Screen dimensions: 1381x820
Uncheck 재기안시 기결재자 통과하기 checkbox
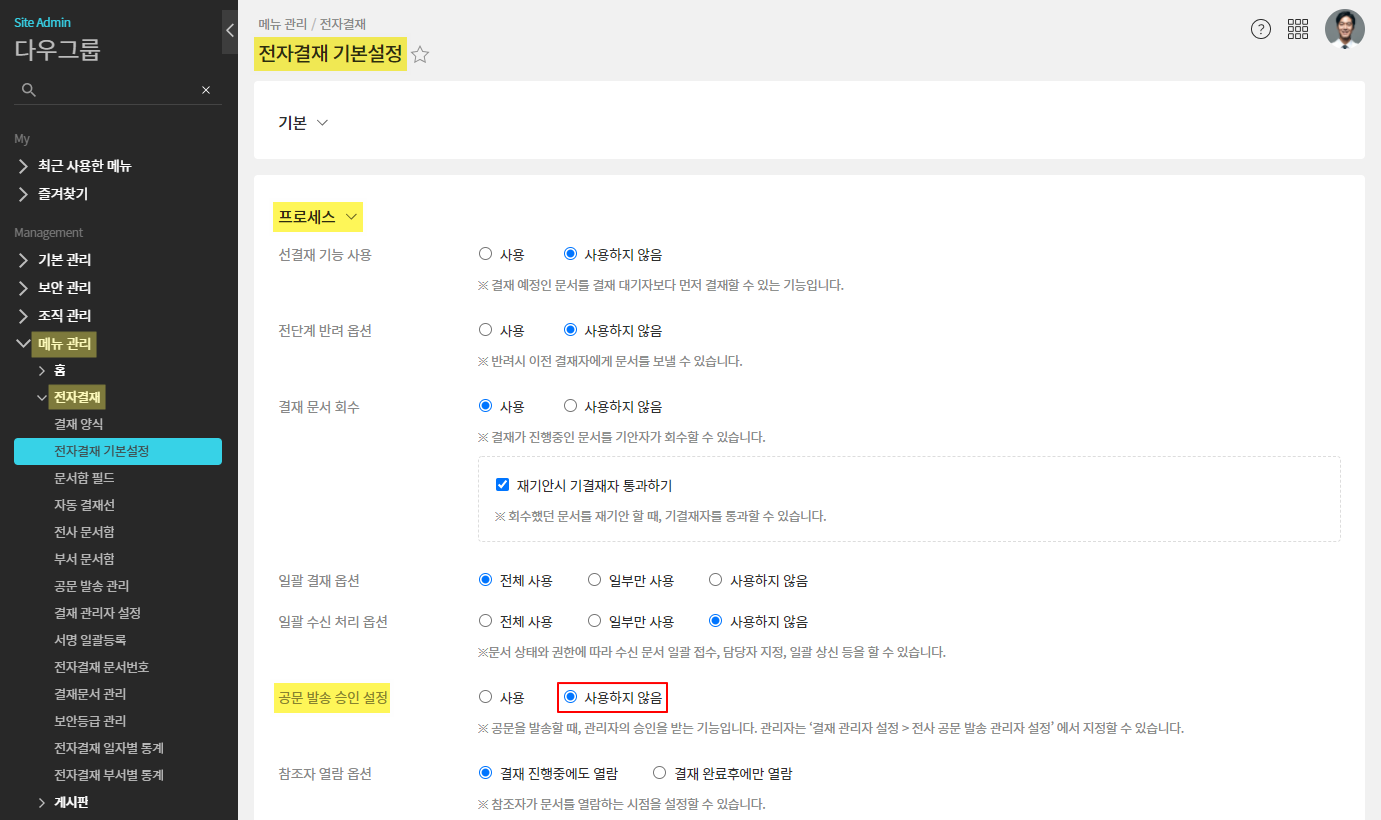pos(503,485)
